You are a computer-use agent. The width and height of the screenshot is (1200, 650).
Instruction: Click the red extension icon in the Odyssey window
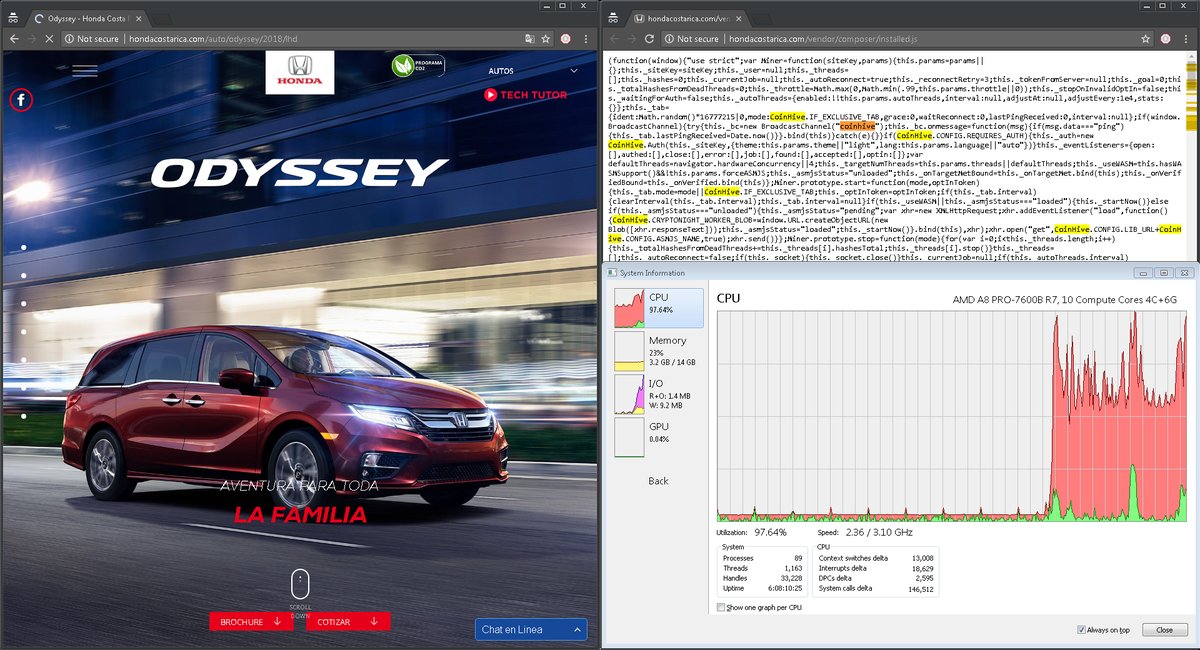tap(566, 38)
